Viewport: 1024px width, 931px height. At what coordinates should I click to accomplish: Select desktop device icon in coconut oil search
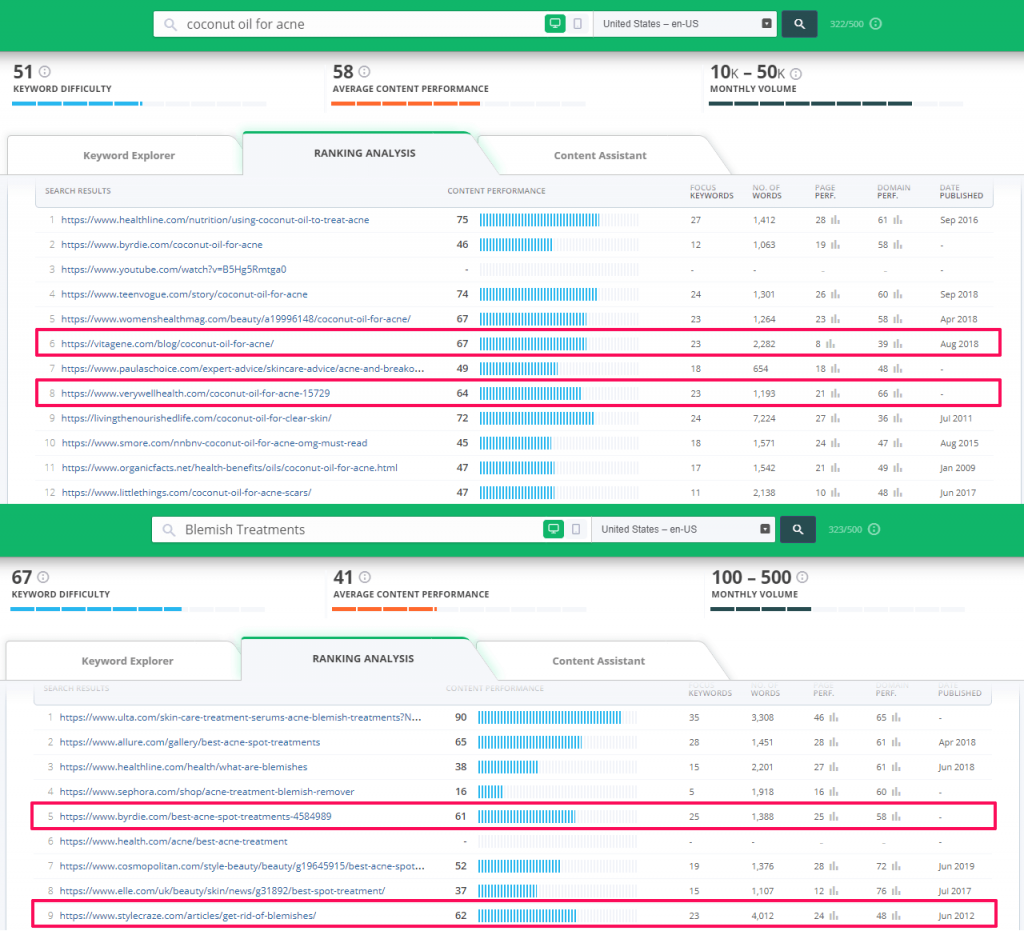(555, 24)
